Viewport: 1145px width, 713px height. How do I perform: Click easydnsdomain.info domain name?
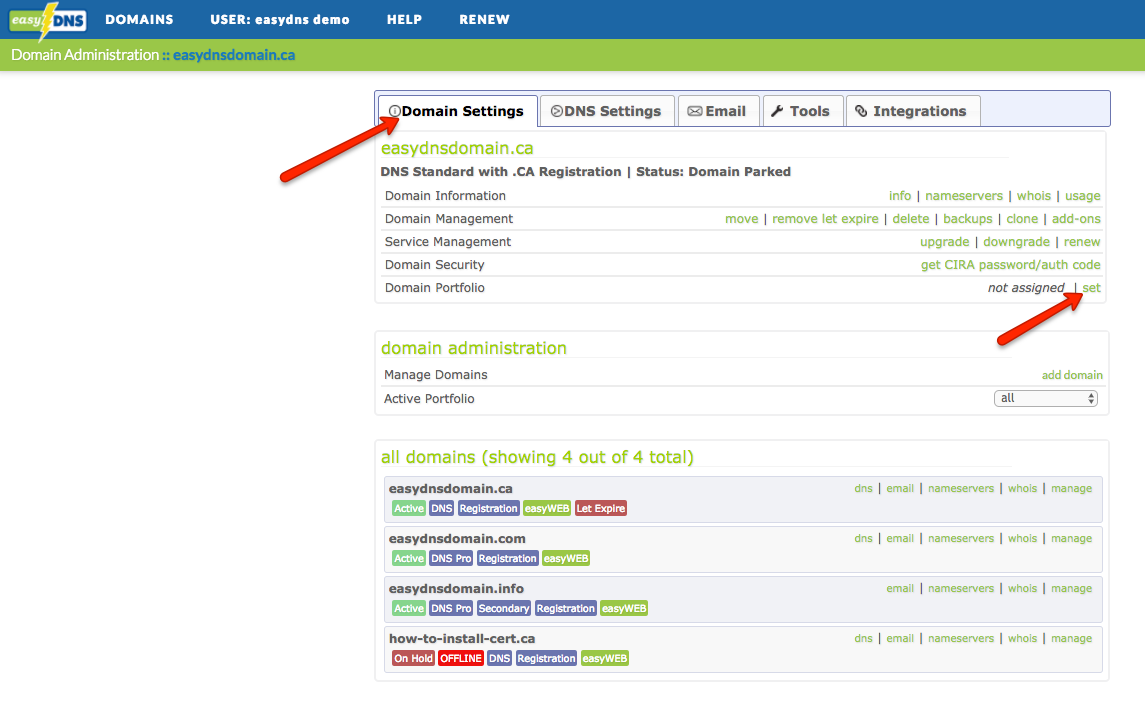(x=456, y=589)
